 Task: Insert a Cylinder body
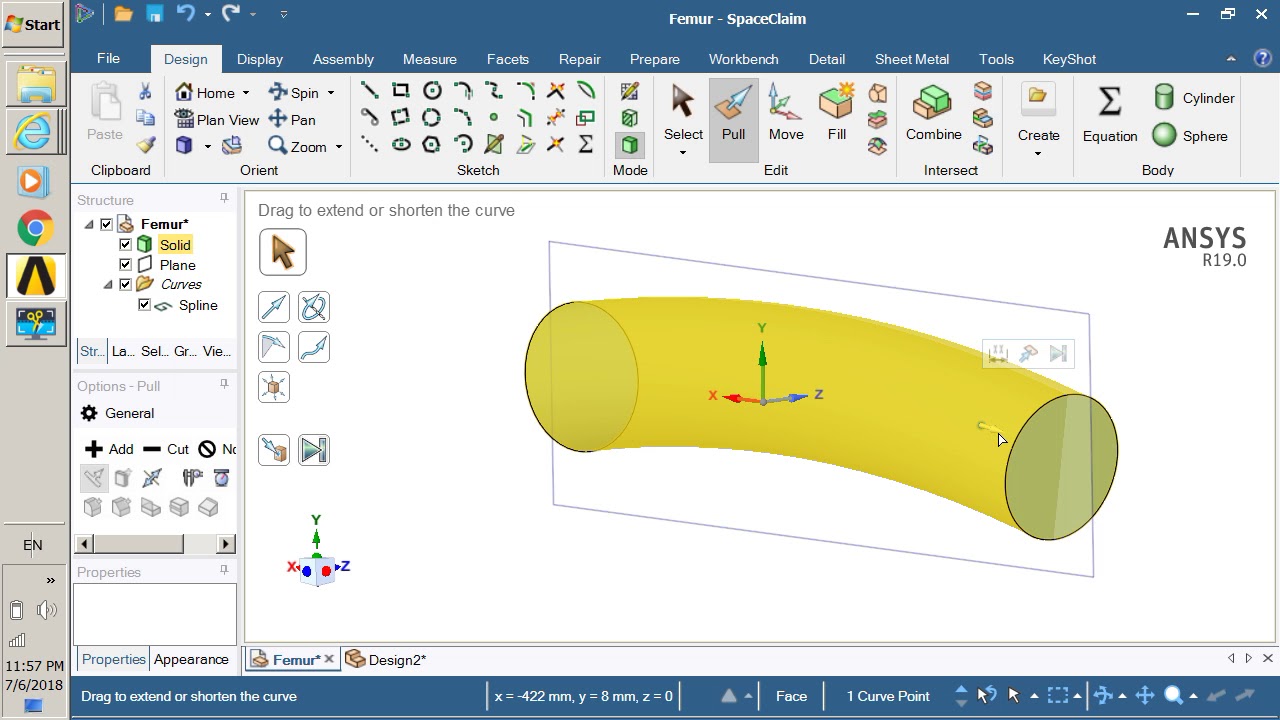1195,98
